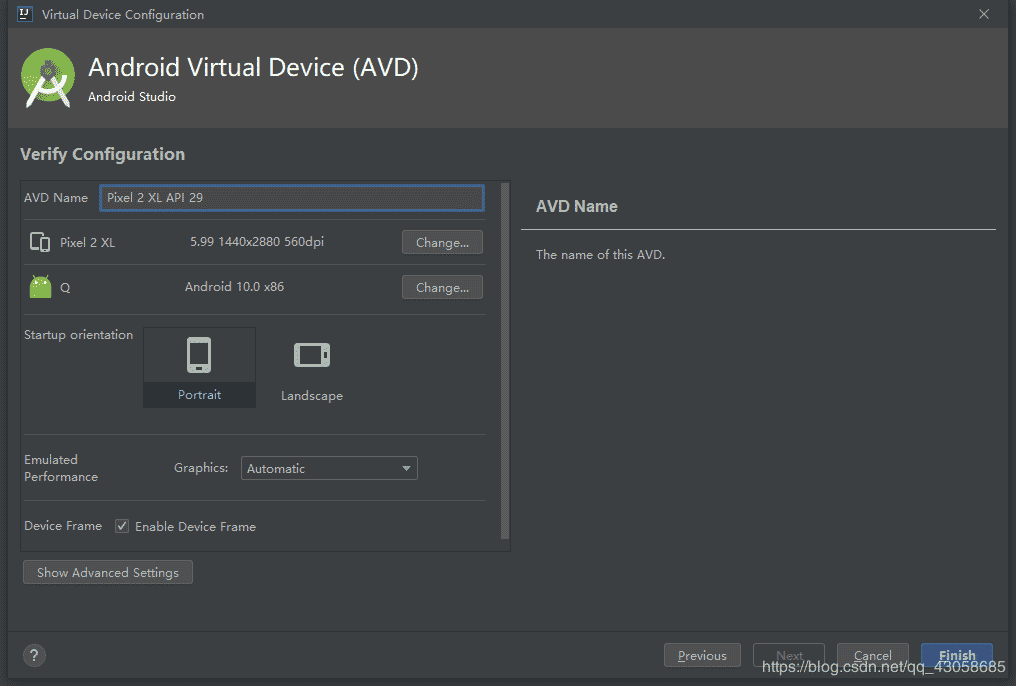Disable the Enable Device Frame checkbox
The image size is (1016, 686).
pos(122,526)
